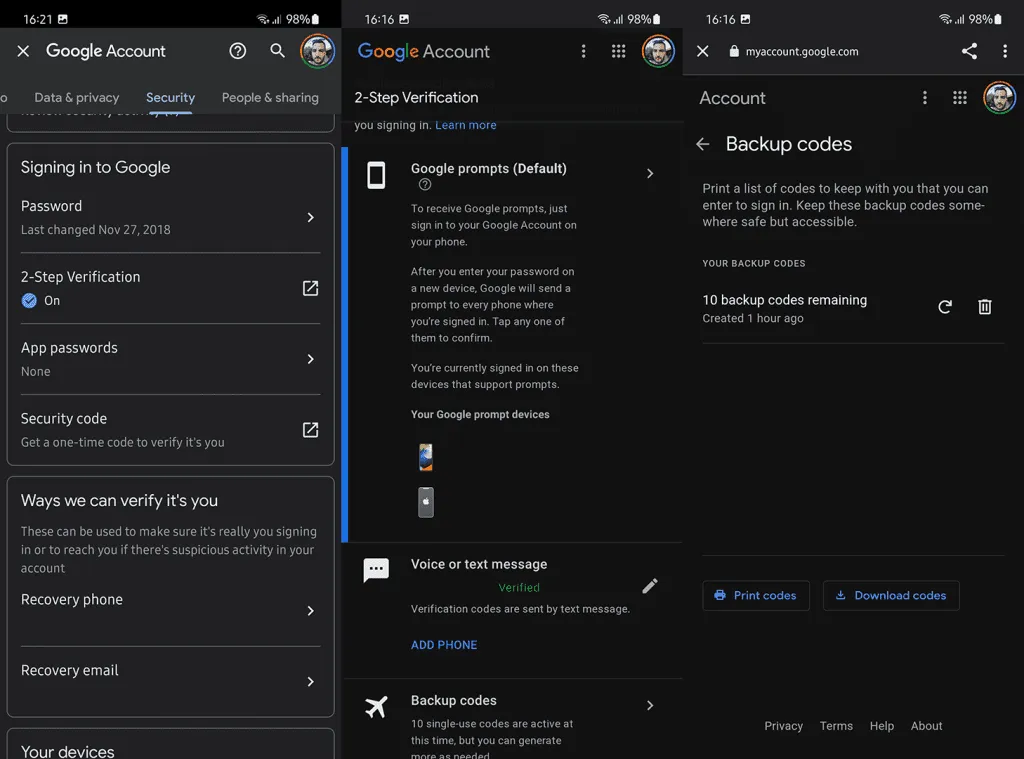The width and height of the screenshot is (1024, 759).
Task: Open Google apps grid in middle panel
Action: pos(618,51)
